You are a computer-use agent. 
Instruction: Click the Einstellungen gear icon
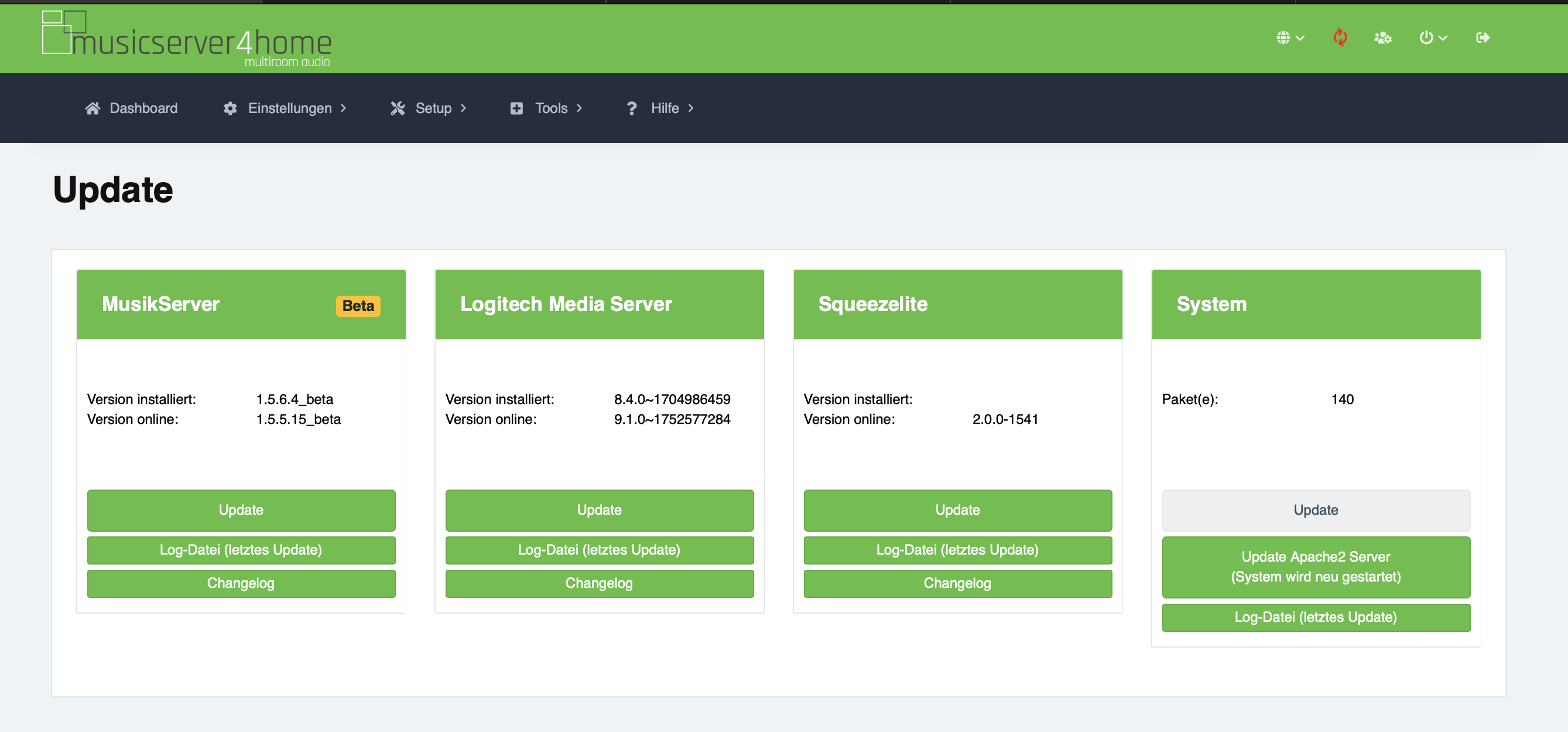230,108
